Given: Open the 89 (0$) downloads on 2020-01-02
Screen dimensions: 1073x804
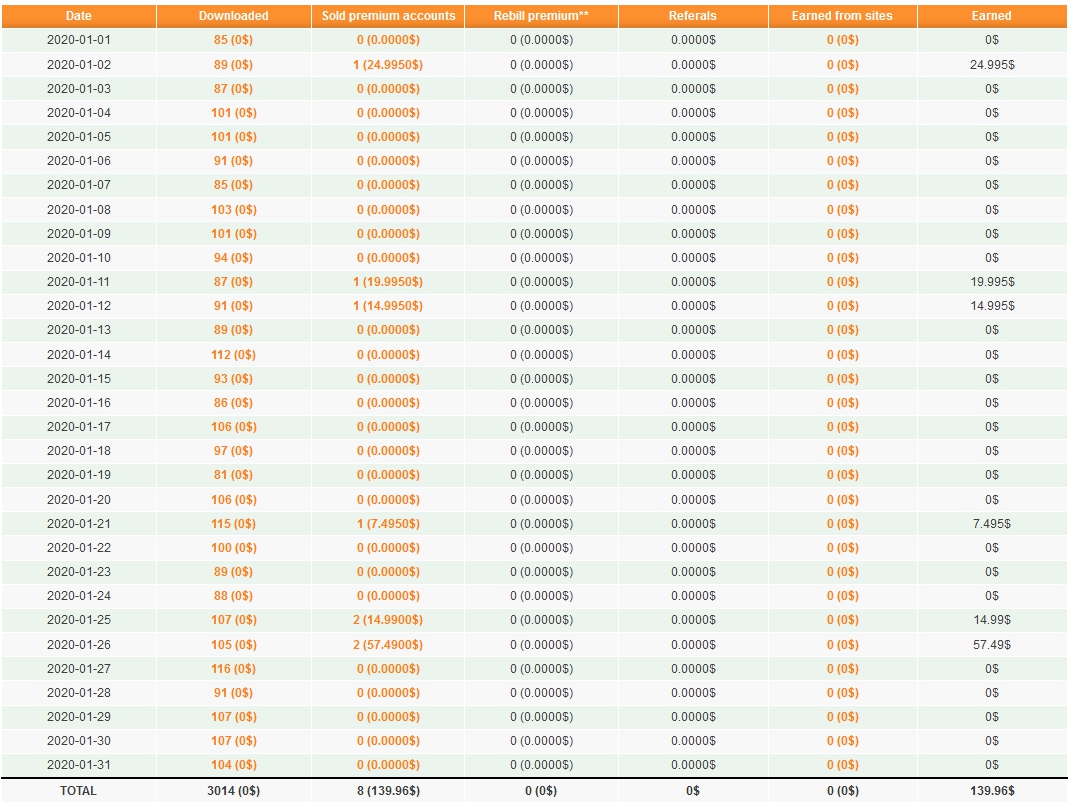Looking at the screenshot, I should click(x=233, y=64).
